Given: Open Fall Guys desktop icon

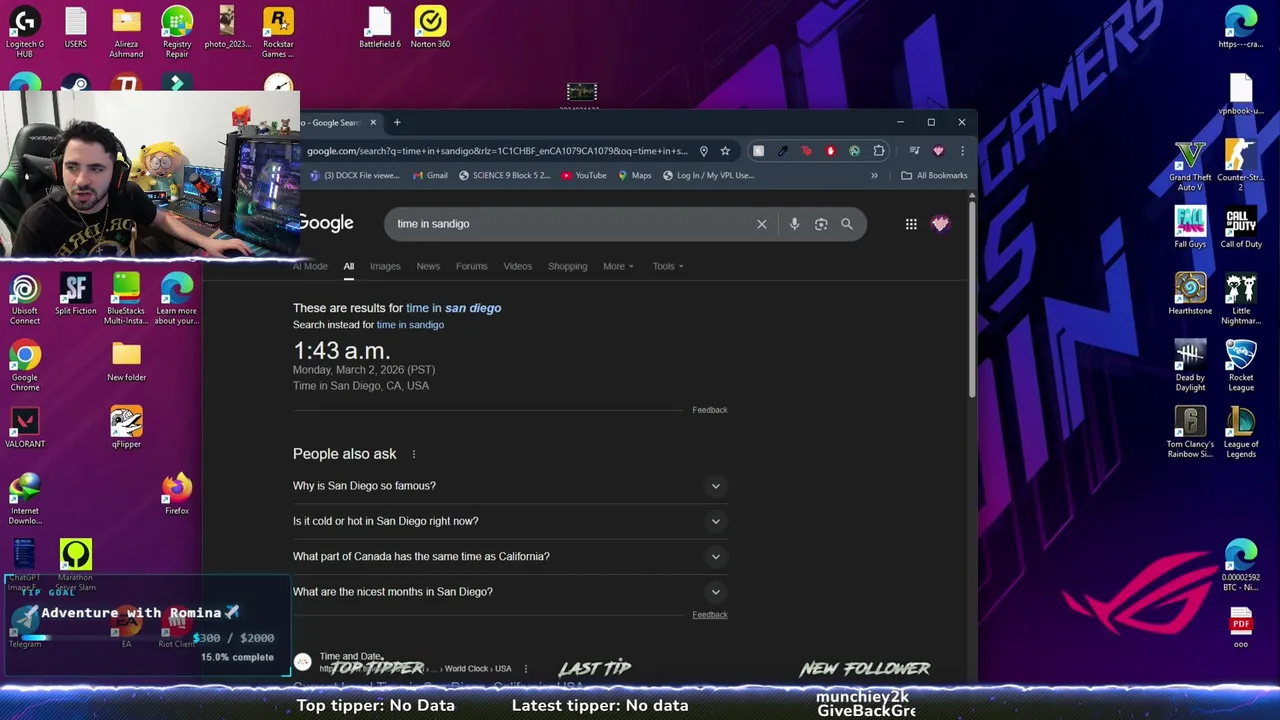Looking at the screenshot, I should coord(1190,228).
